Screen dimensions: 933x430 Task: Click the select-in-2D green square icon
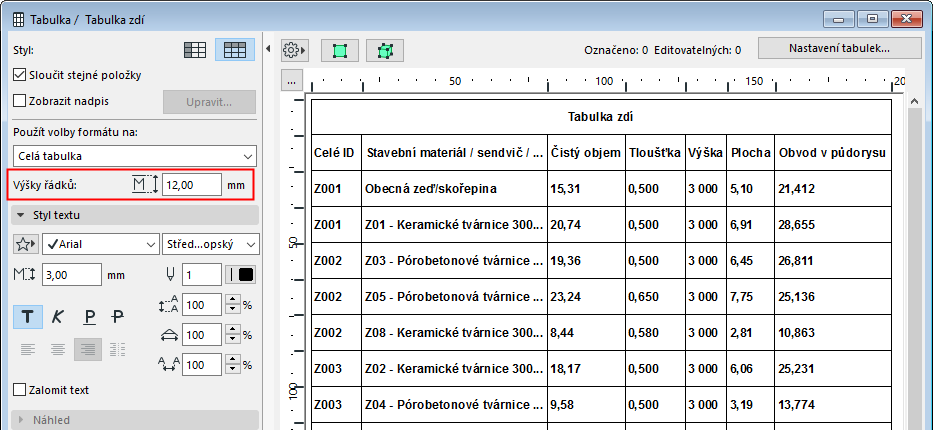[x=340, y=51]
